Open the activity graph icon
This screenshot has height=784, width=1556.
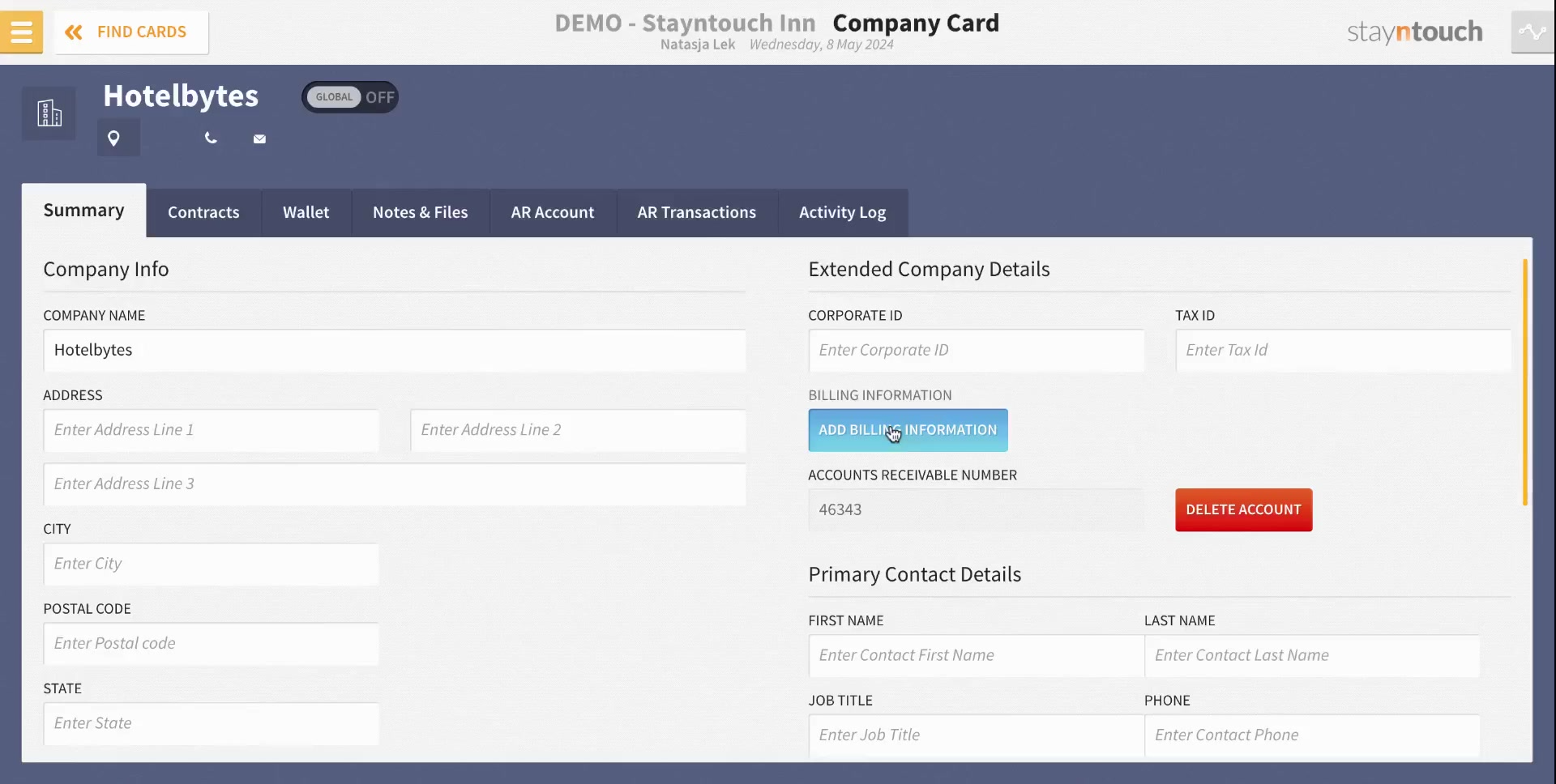(1532, 32)
